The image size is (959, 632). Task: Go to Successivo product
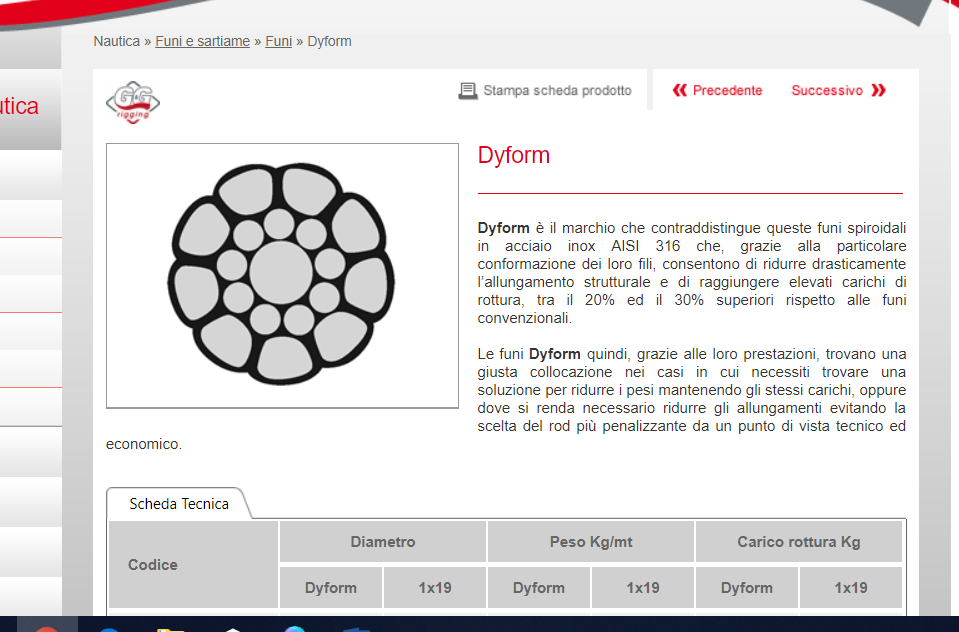pos(827,91)
